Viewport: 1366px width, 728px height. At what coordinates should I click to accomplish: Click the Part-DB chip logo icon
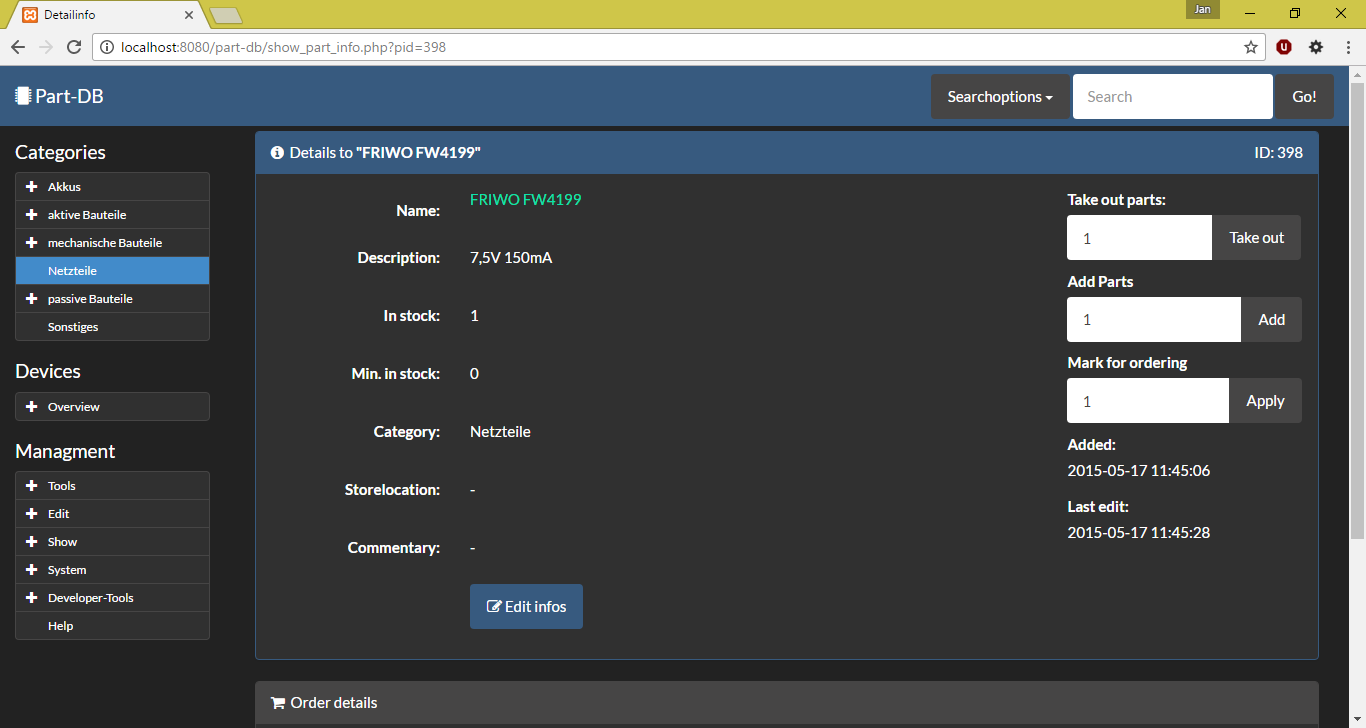pos(23,96)
